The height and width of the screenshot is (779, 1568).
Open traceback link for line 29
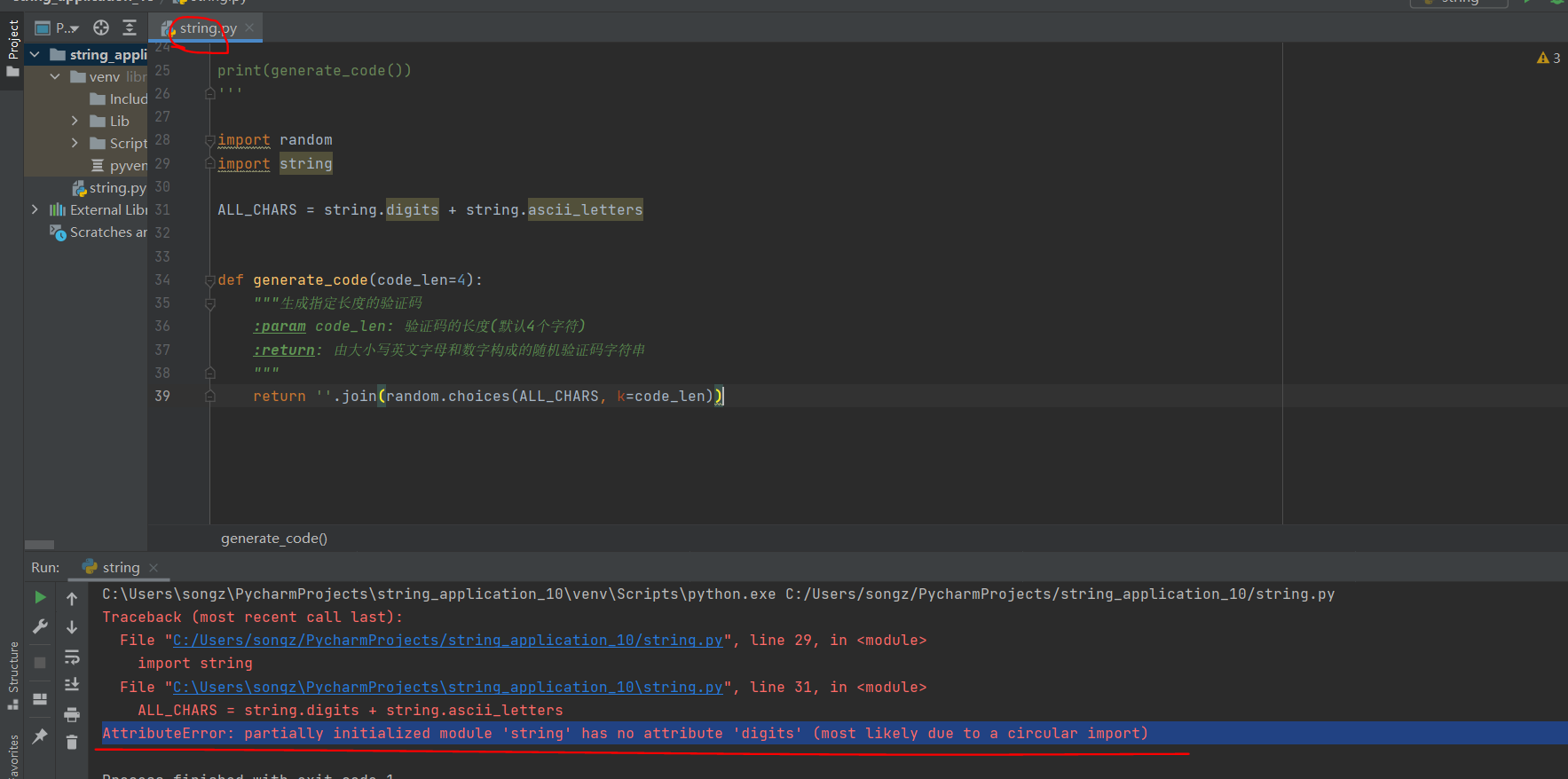pyautogui.click(x=447, y=641)
